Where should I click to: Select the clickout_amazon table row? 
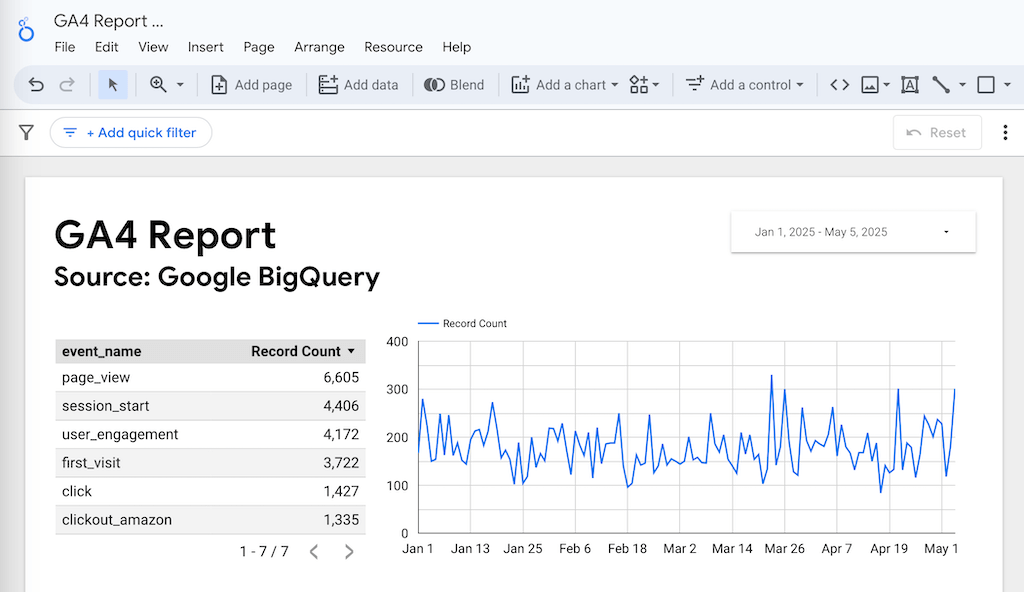pyautogui.click(x=210, y=519)
